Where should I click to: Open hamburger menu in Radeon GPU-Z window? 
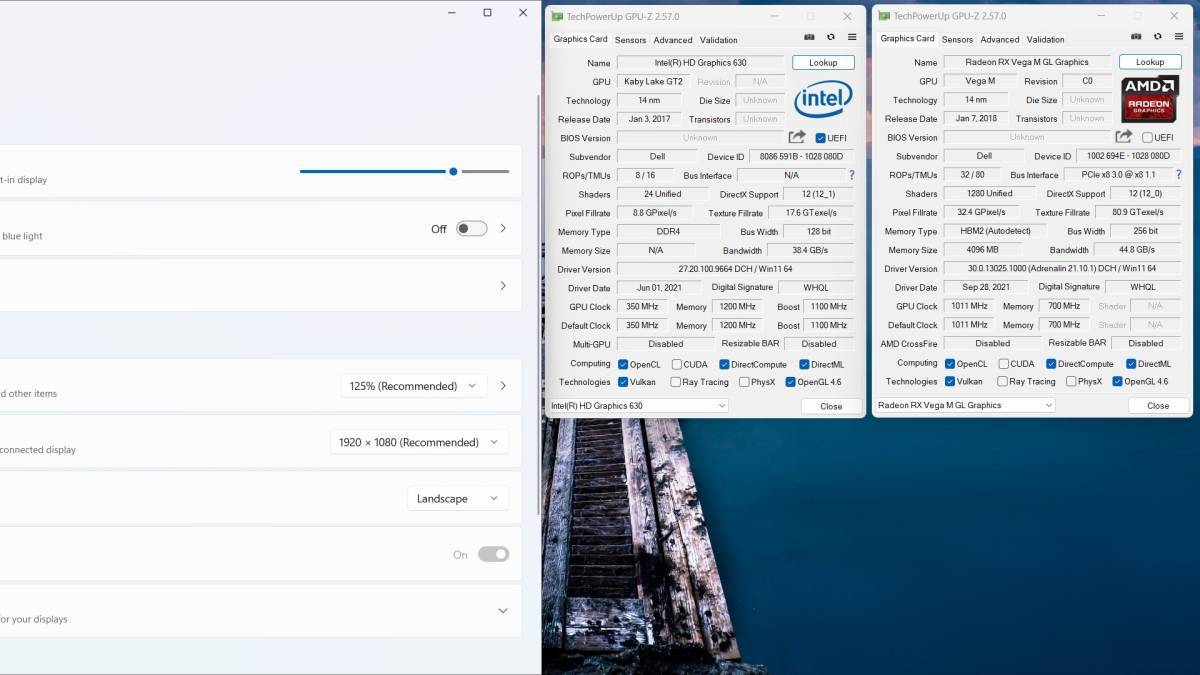1179,37
